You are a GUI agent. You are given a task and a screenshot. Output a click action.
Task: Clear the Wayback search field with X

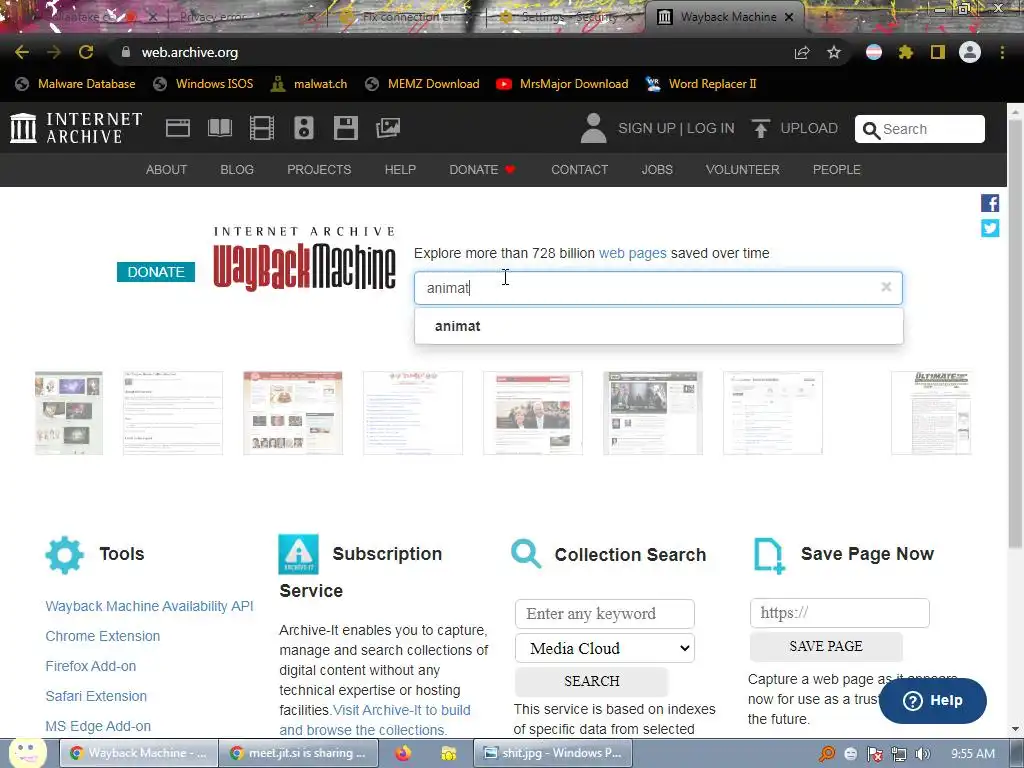tap(886, 287)
